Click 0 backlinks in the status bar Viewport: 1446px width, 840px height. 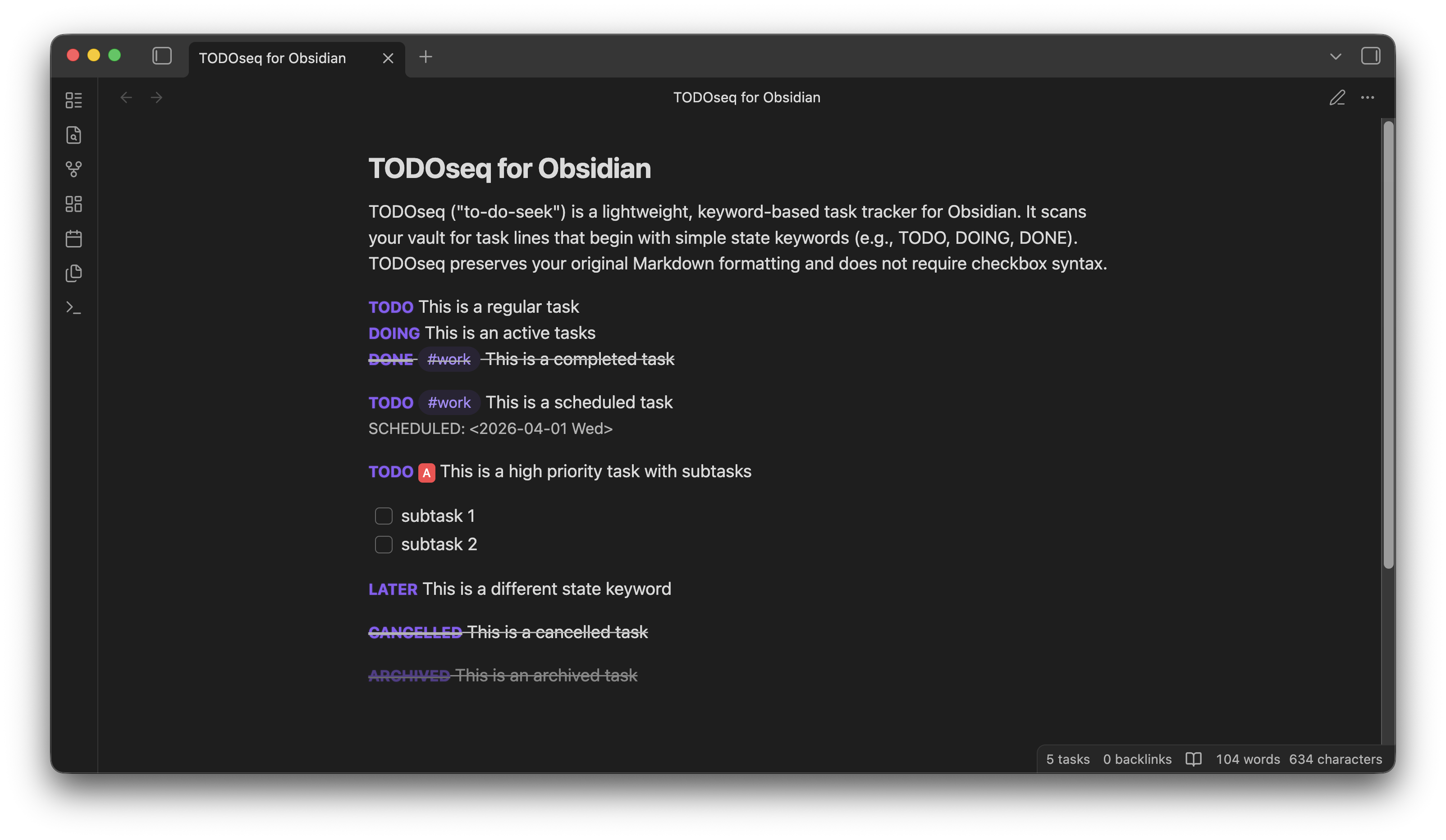point(1137,759)
